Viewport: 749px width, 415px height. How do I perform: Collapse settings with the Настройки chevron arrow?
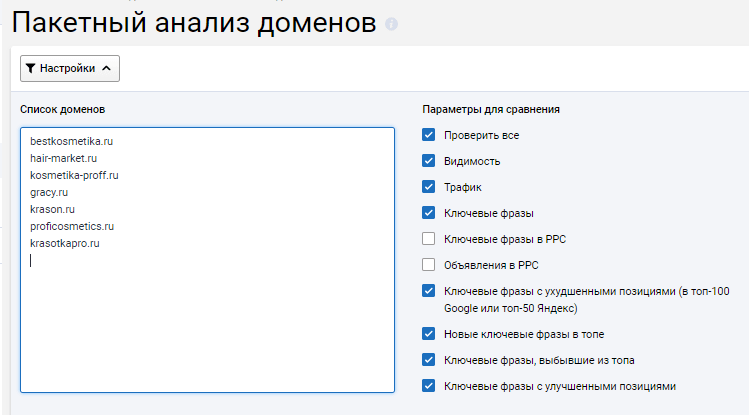(x=107, y=69)
